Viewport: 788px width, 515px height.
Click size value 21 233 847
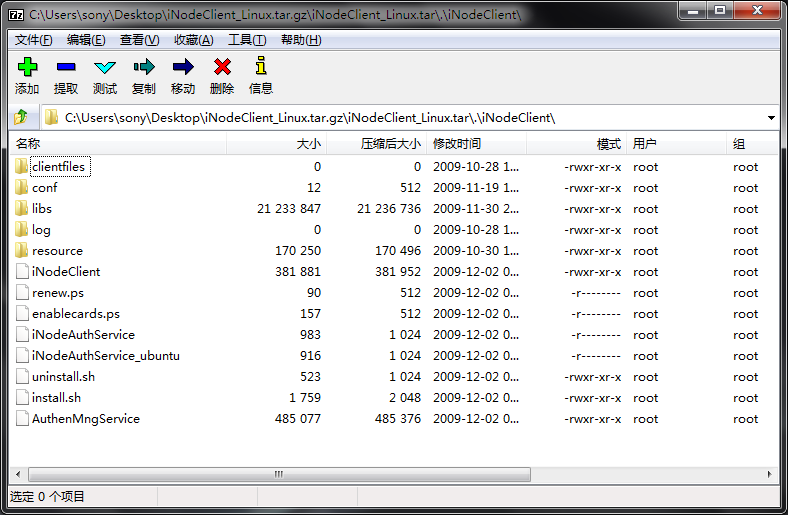click(289, 209)
